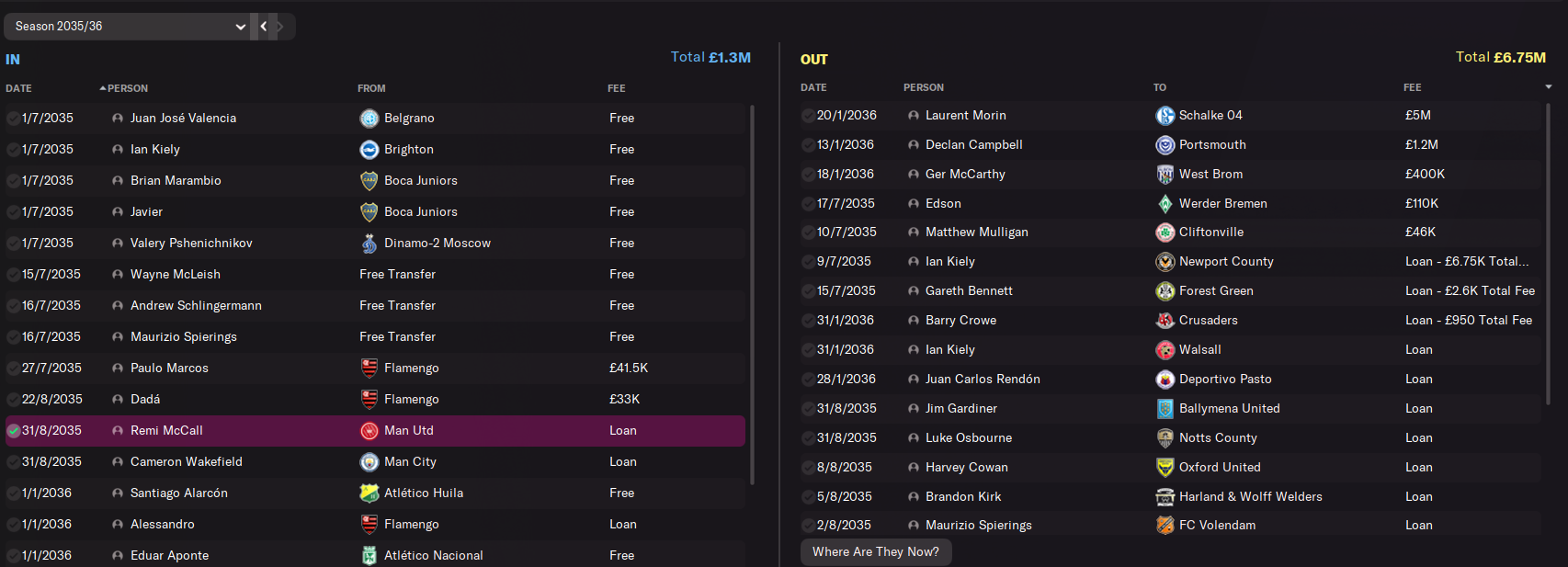Go to the previous season arrow

264,27
